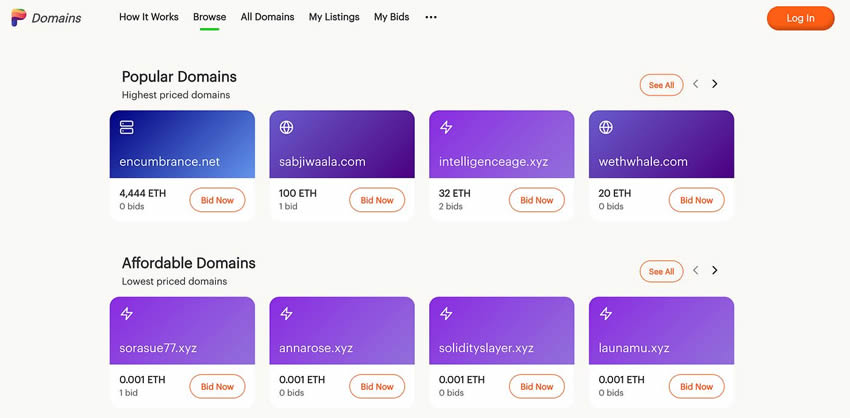The image size is (850, 418).
Task: Bid Now on solidityslayer.xyz
Action: click(537, 386)
